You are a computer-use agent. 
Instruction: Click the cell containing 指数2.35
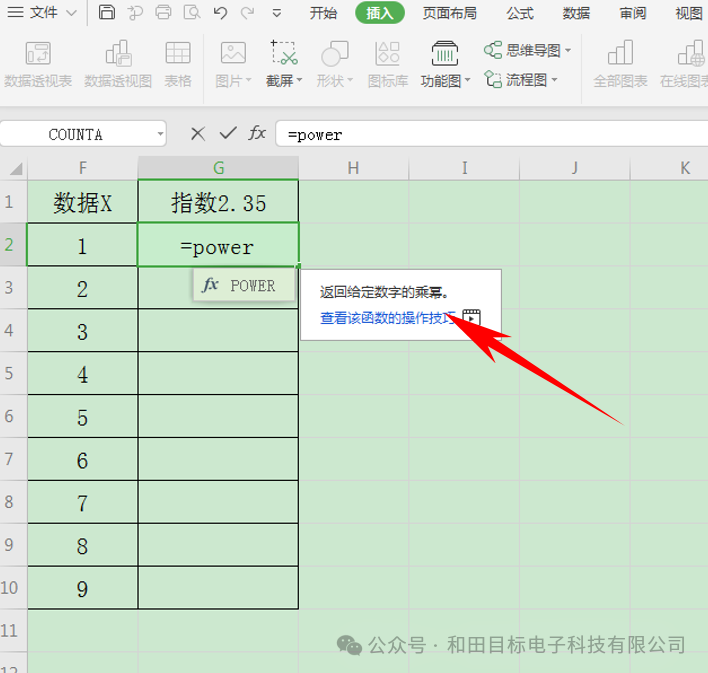coord(218,201)
